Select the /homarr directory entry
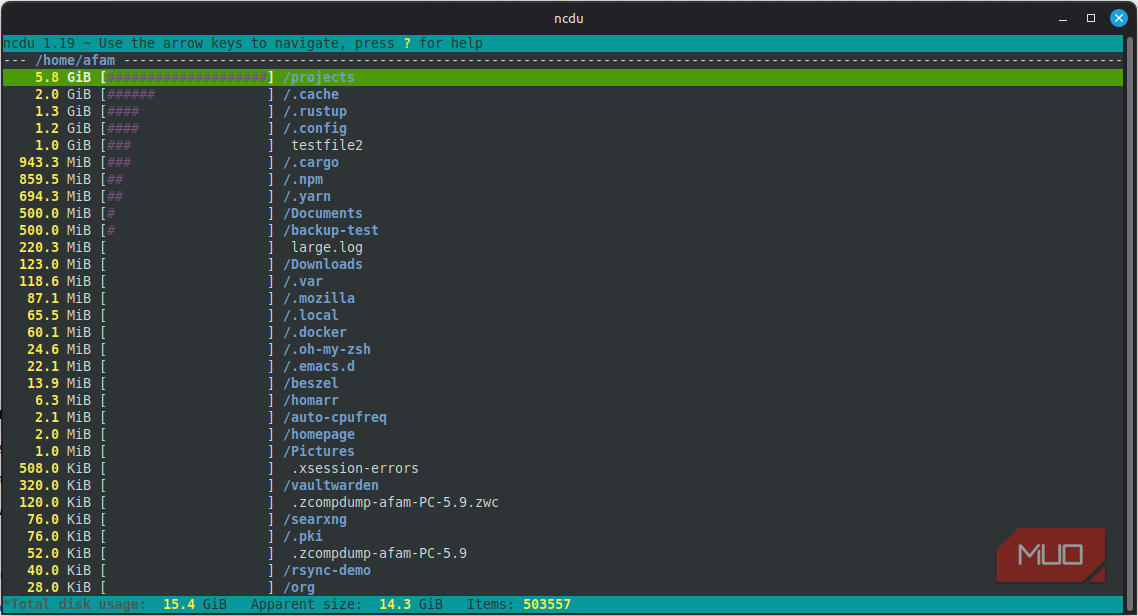Viewport: 1138px width, 616px height. click(311, 400)
